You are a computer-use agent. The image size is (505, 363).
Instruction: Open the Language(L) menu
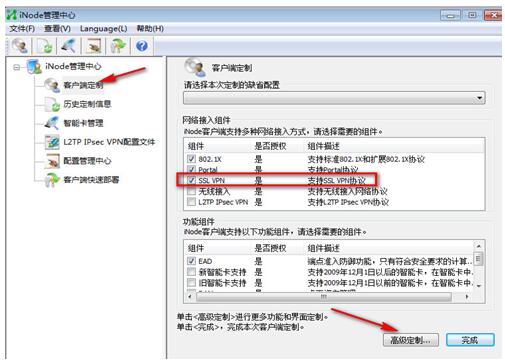(x=104, y=29)
